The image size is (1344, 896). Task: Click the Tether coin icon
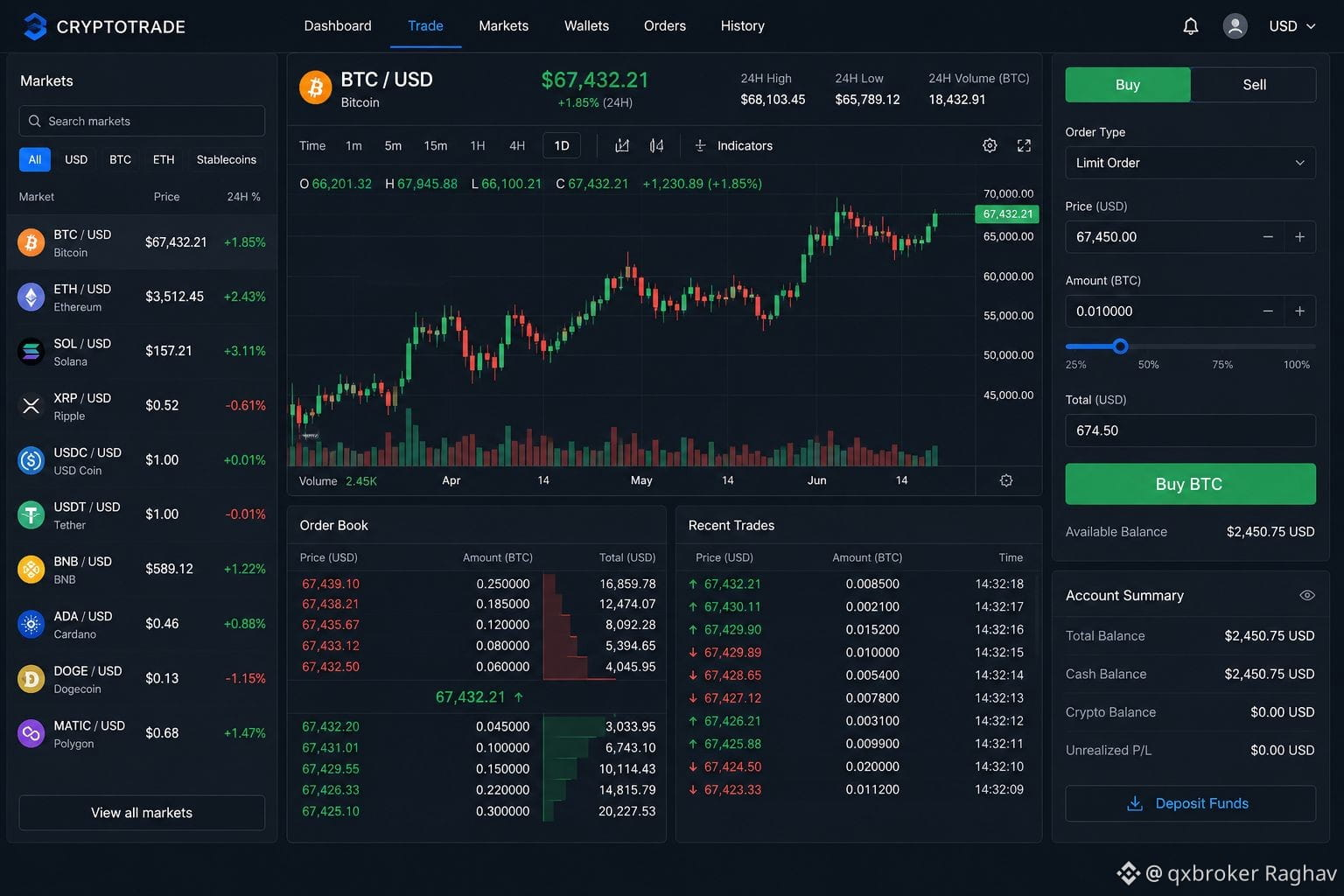coord(31,515)
